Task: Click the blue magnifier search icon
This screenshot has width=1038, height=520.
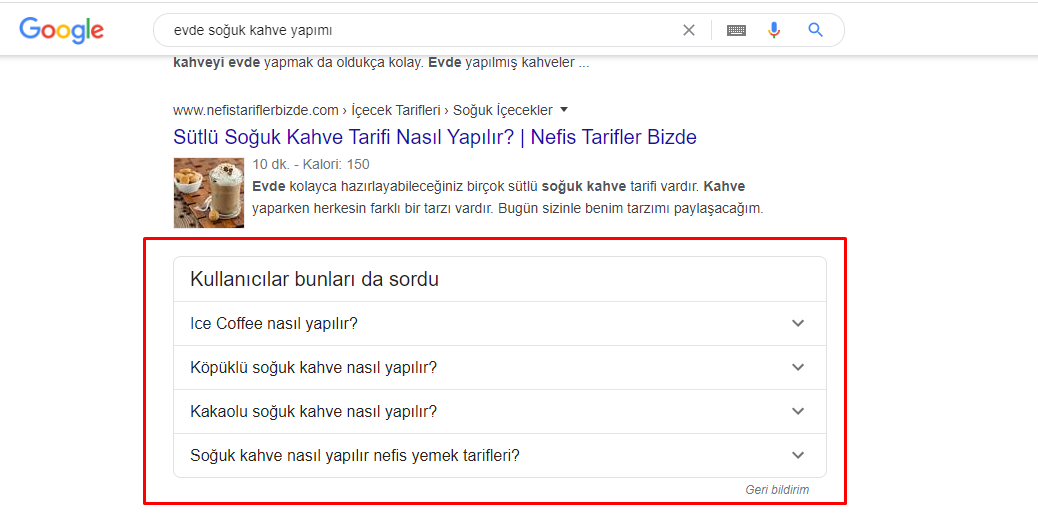Action: click(x=816, y=30)
